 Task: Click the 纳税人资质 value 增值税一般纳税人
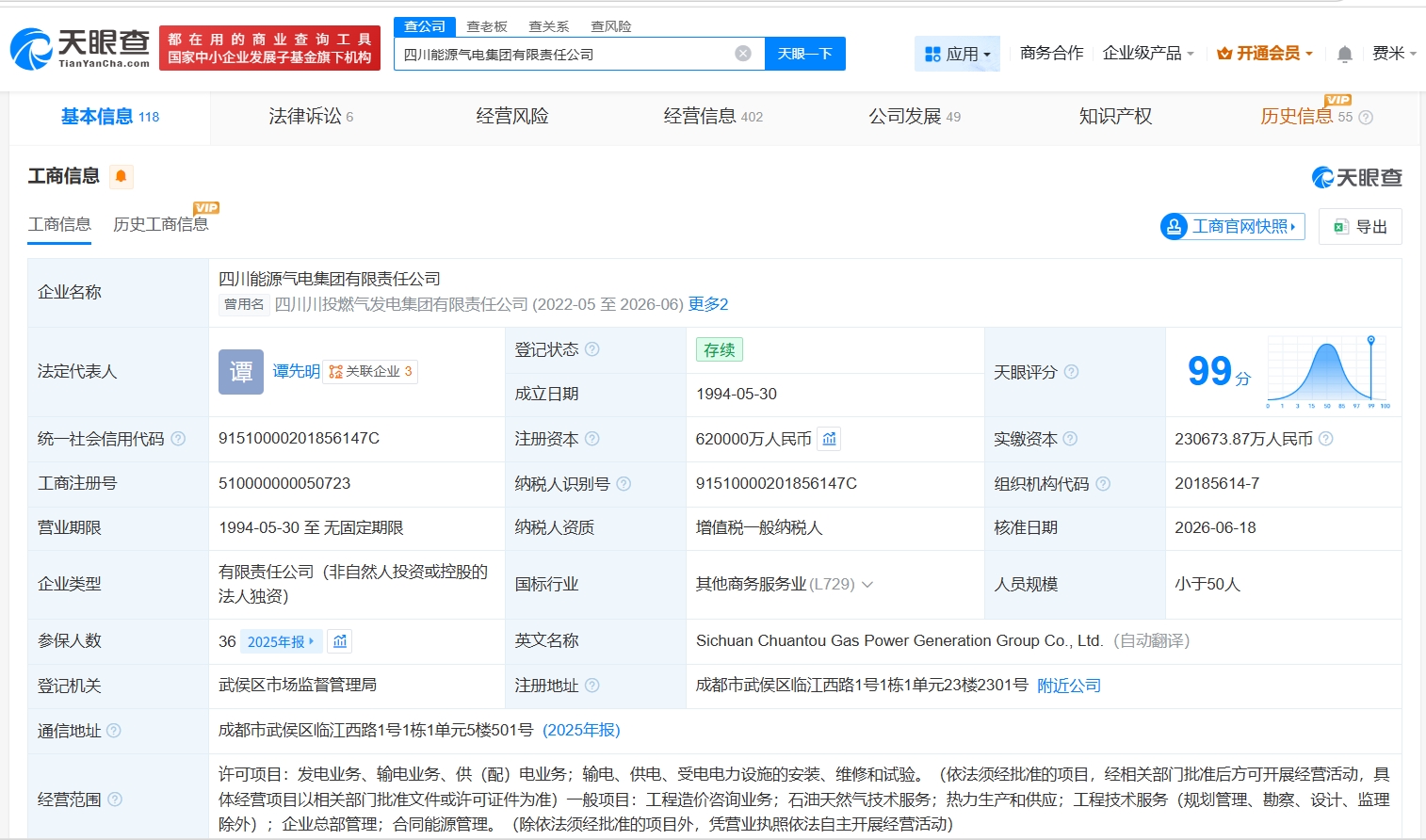759,528
